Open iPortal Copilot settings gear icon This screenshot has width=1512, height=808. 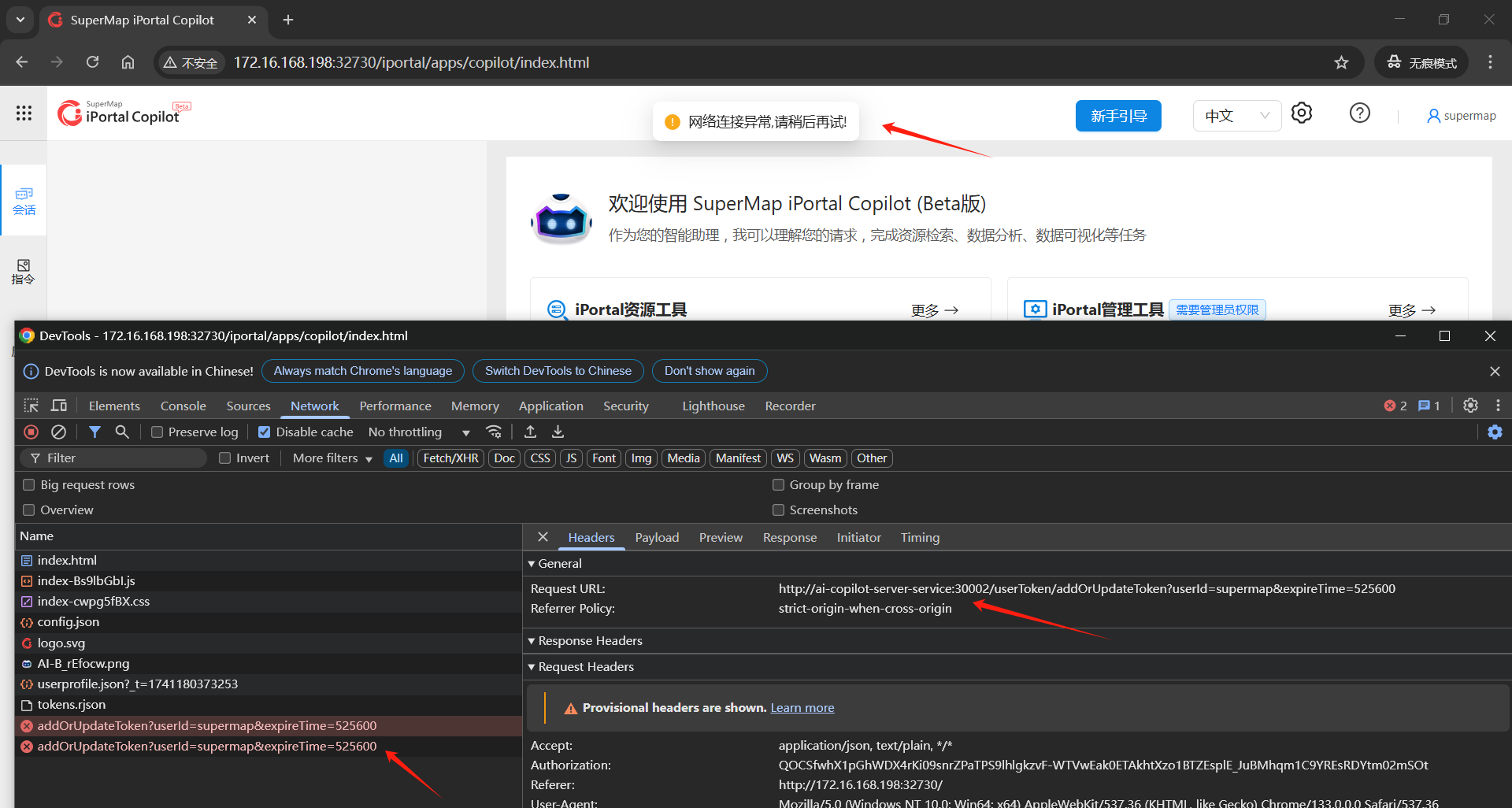tap(1302, 113)
